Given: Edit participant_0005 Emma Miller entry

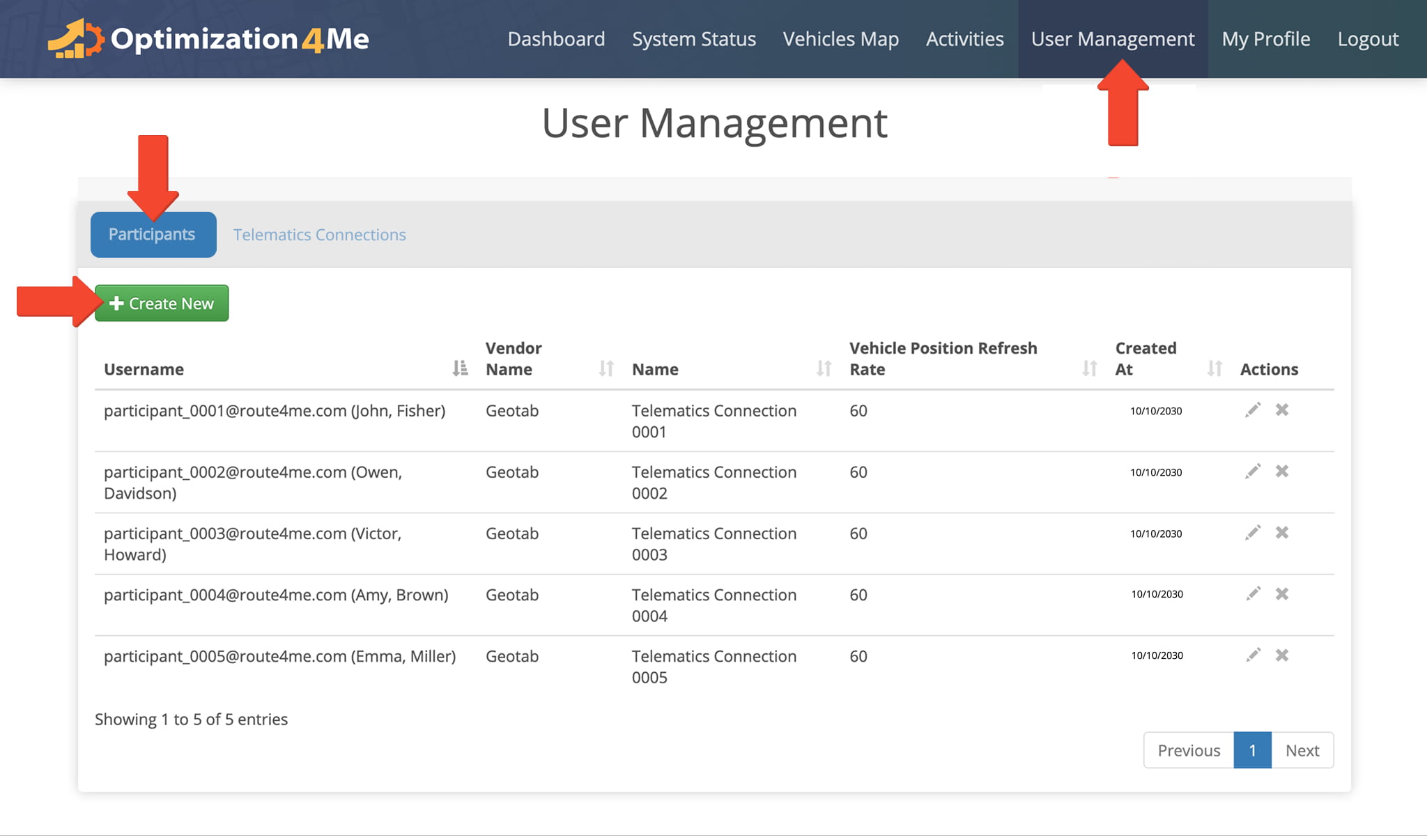Looking at the screenshot, I should pos(1253,655).
